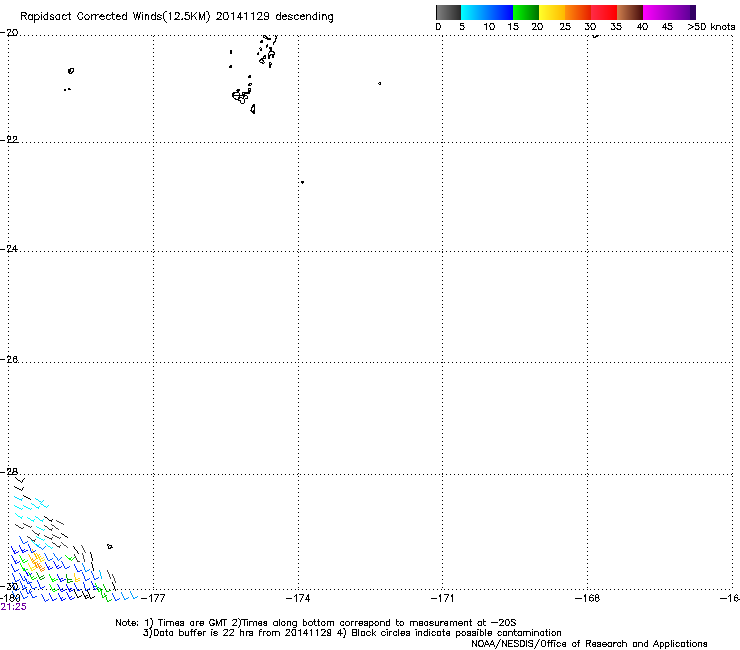Click the purple 21:25 time stamp
740x650 pixels.
(x=13, y=607)
